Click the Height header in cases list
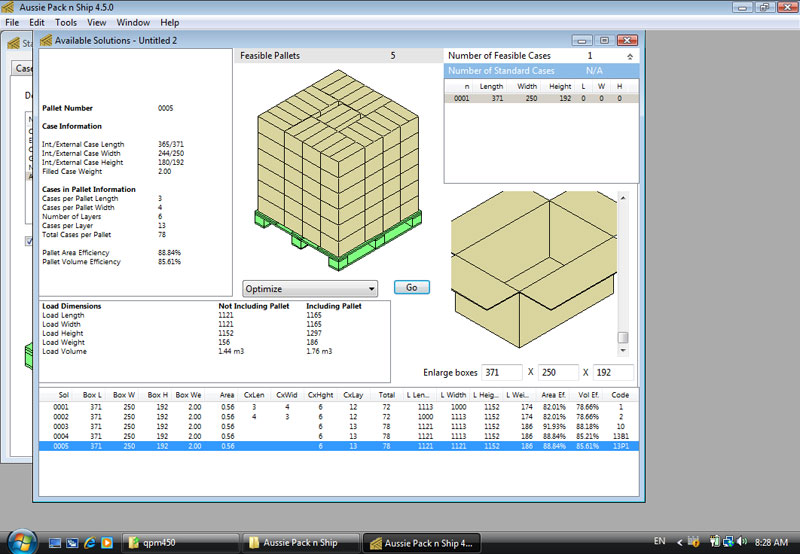 (560, 86)
